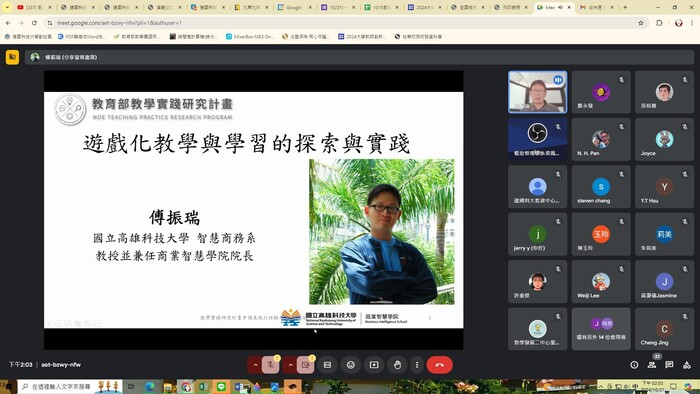The width and height of the screenshot is (700, 394).
Task: Open a new browser tab with plus
Action: tap(625, 7)
